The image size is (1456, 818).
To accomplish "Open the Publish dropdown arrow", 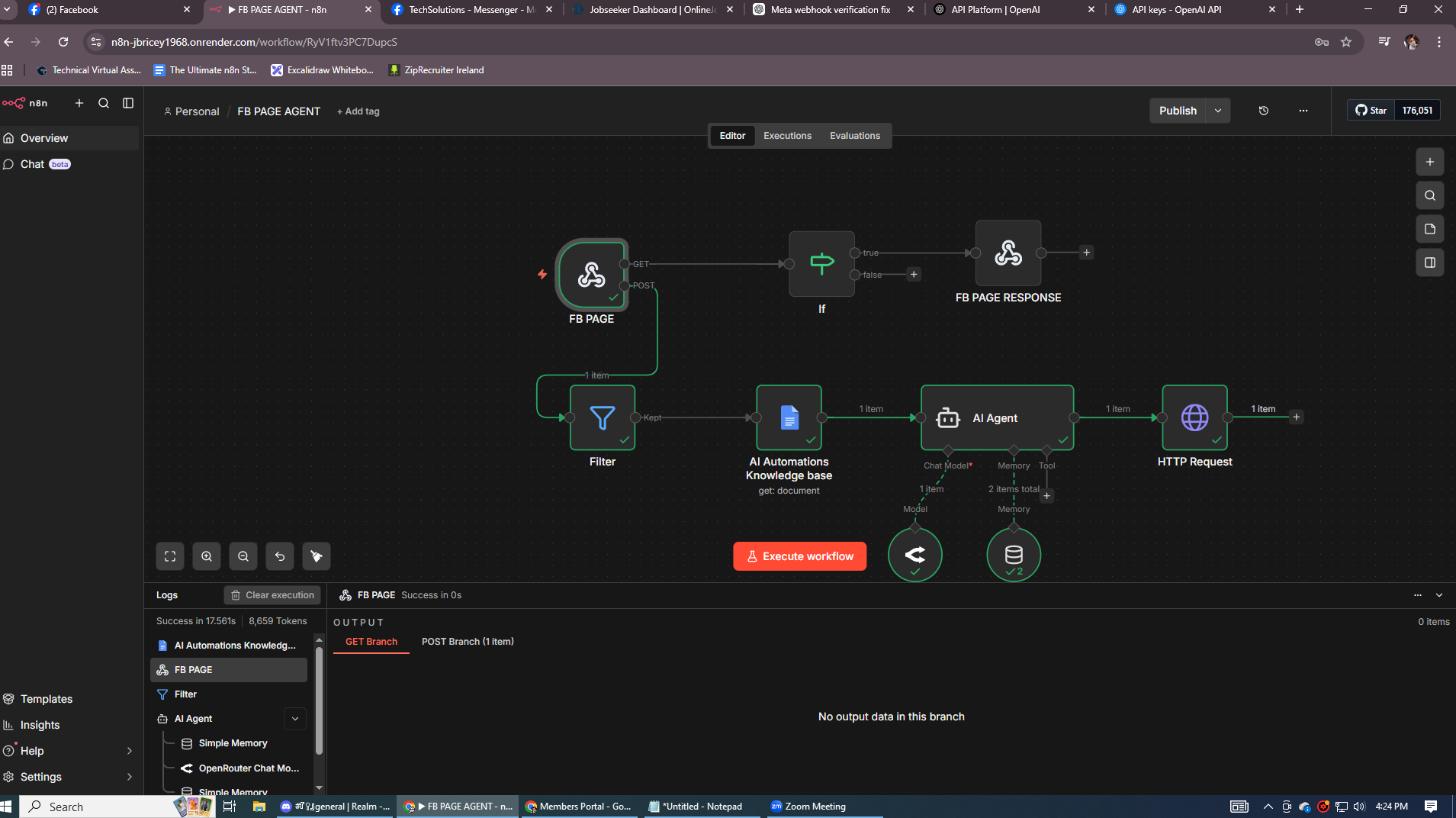I will (1218, 111).
